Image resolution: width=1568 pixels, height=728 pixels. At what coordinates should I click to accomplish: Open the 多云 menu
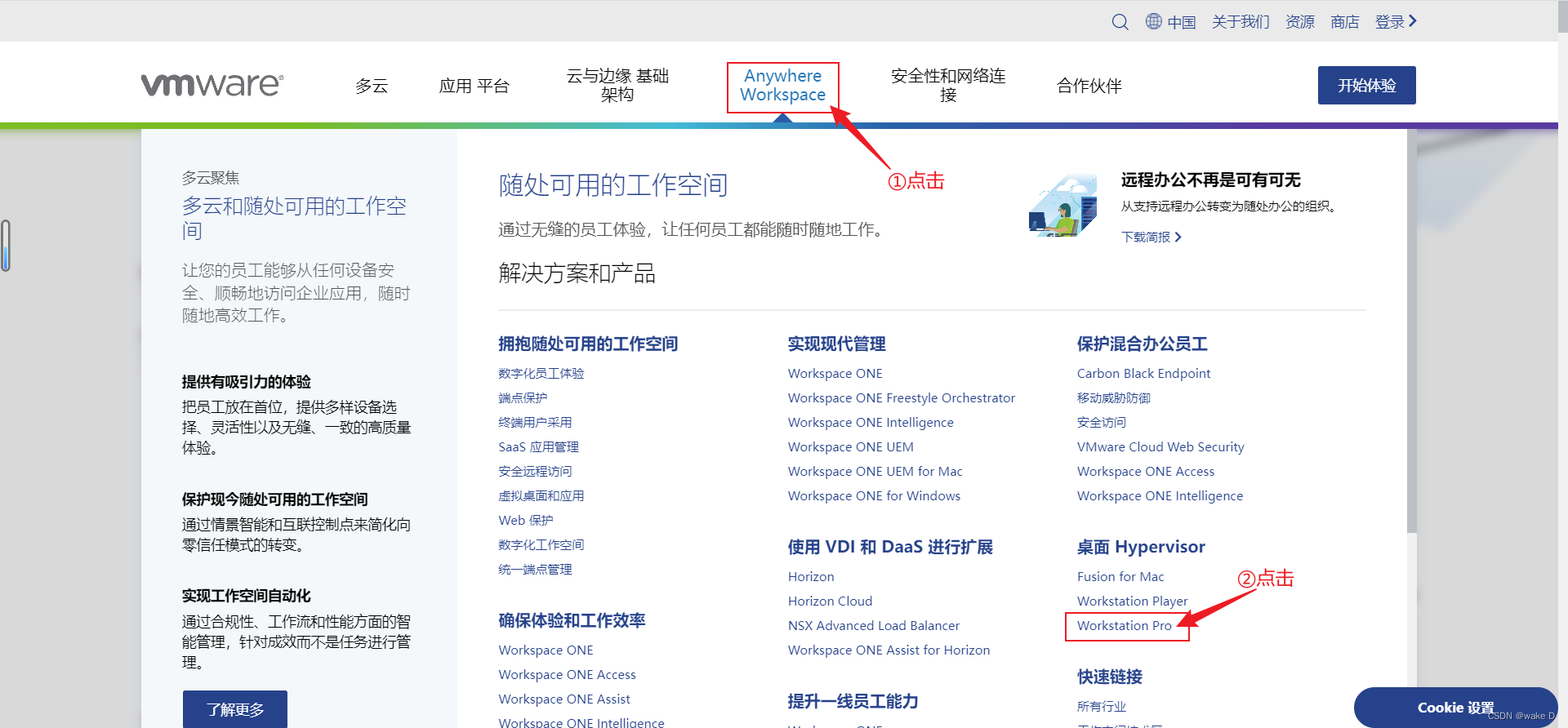coord(372,86)
